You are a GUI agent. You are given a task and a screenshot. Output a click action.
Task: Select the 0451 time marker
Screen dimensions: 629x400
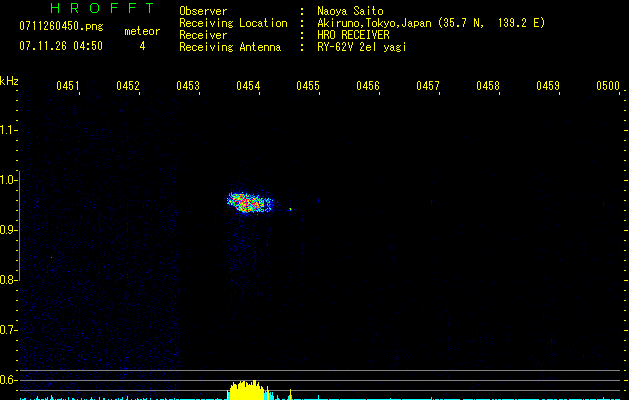tap(67, 86)
